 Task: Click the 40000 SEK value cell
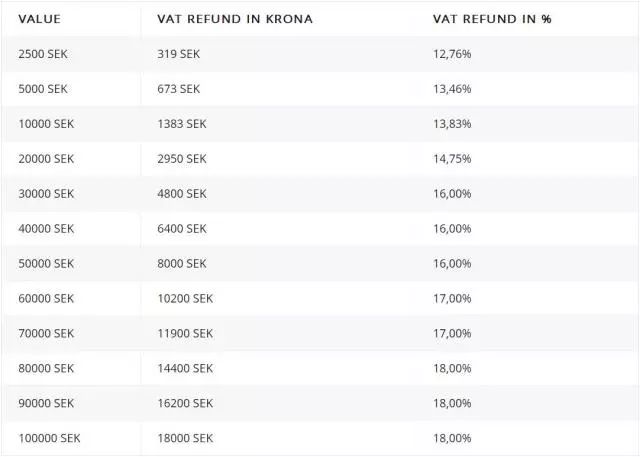46,229
